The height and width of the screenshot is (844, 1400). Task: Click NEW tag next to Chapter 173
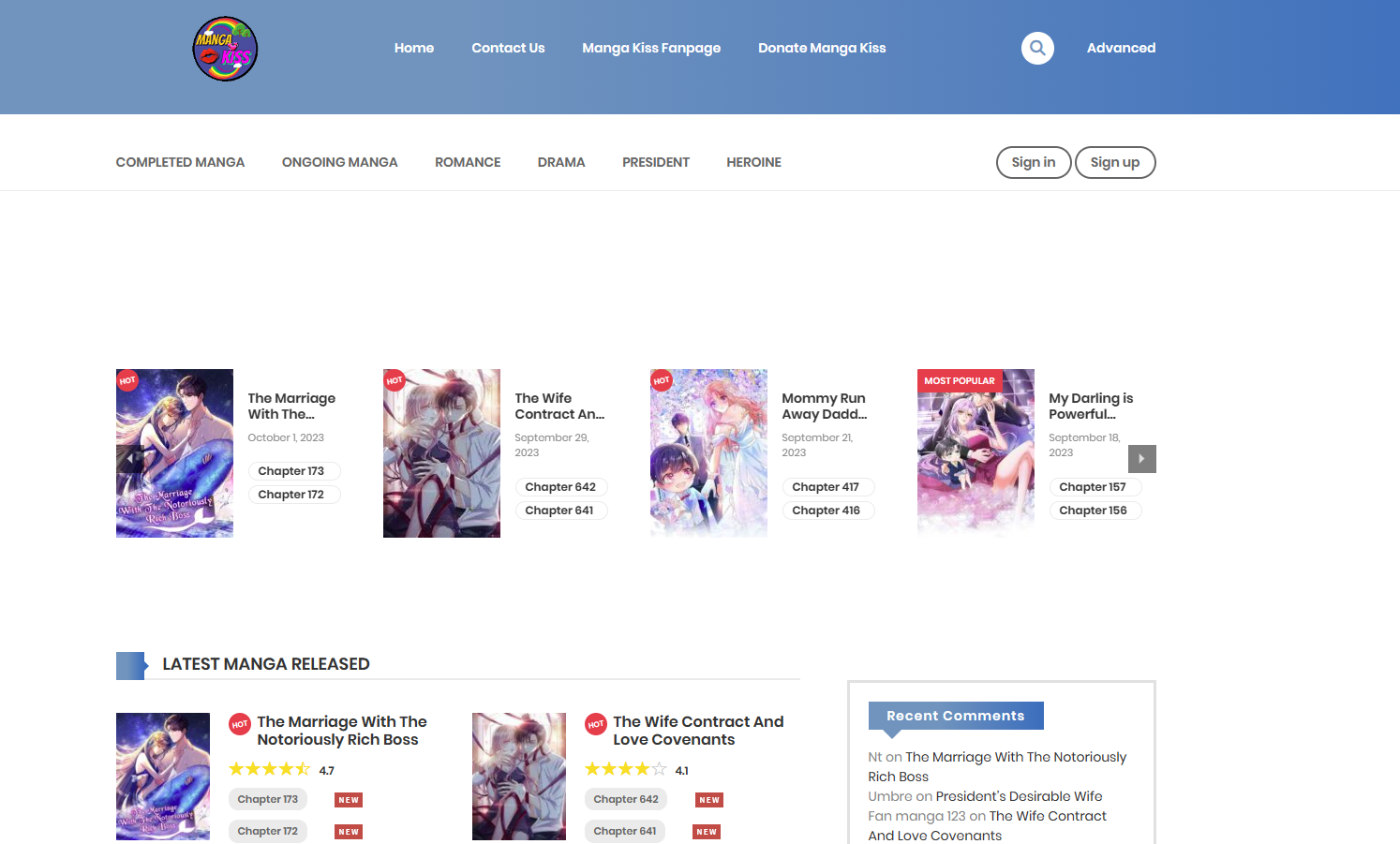tap(349, 800)
